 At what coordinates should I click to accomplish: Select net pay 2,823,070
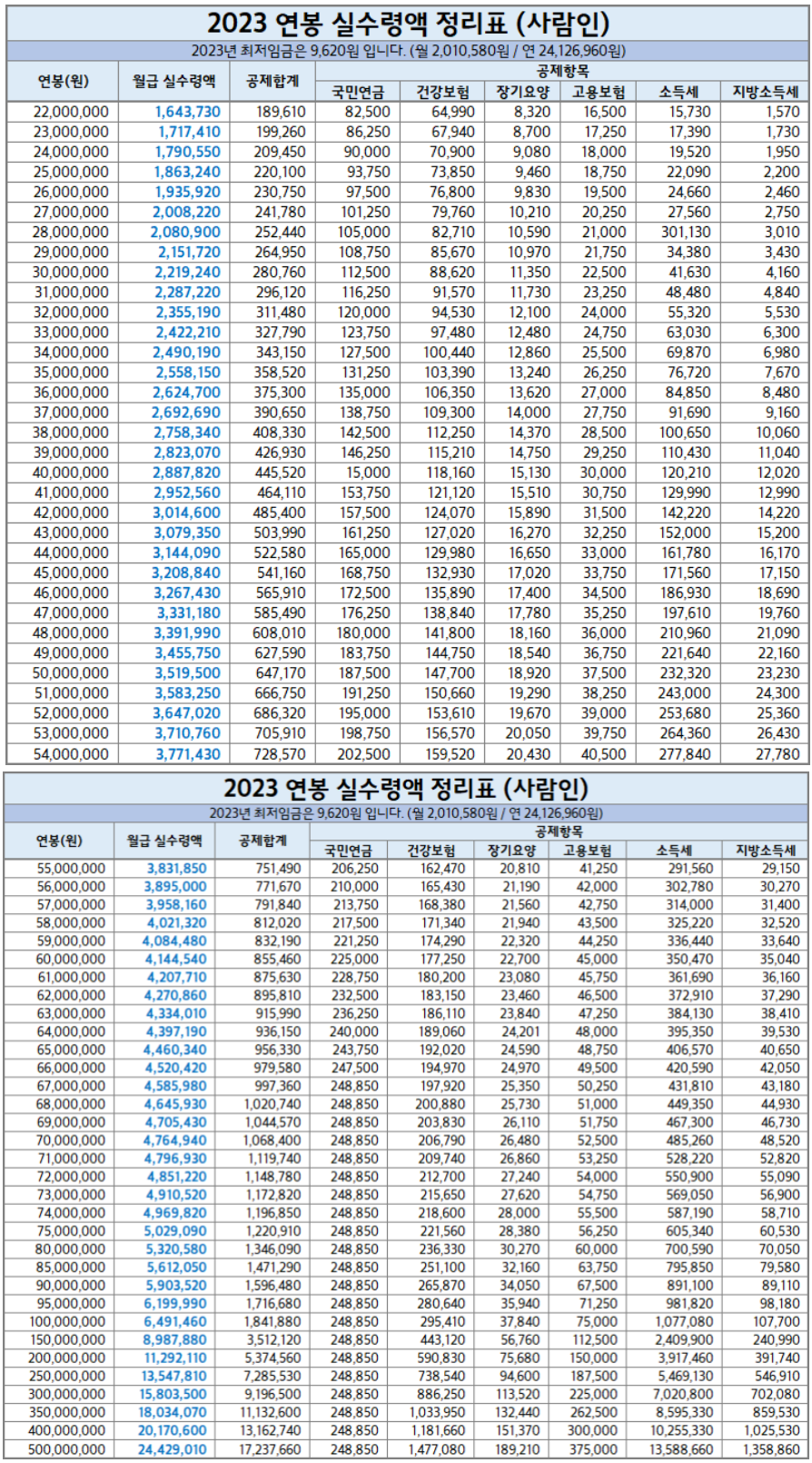(x=186, y=453)
